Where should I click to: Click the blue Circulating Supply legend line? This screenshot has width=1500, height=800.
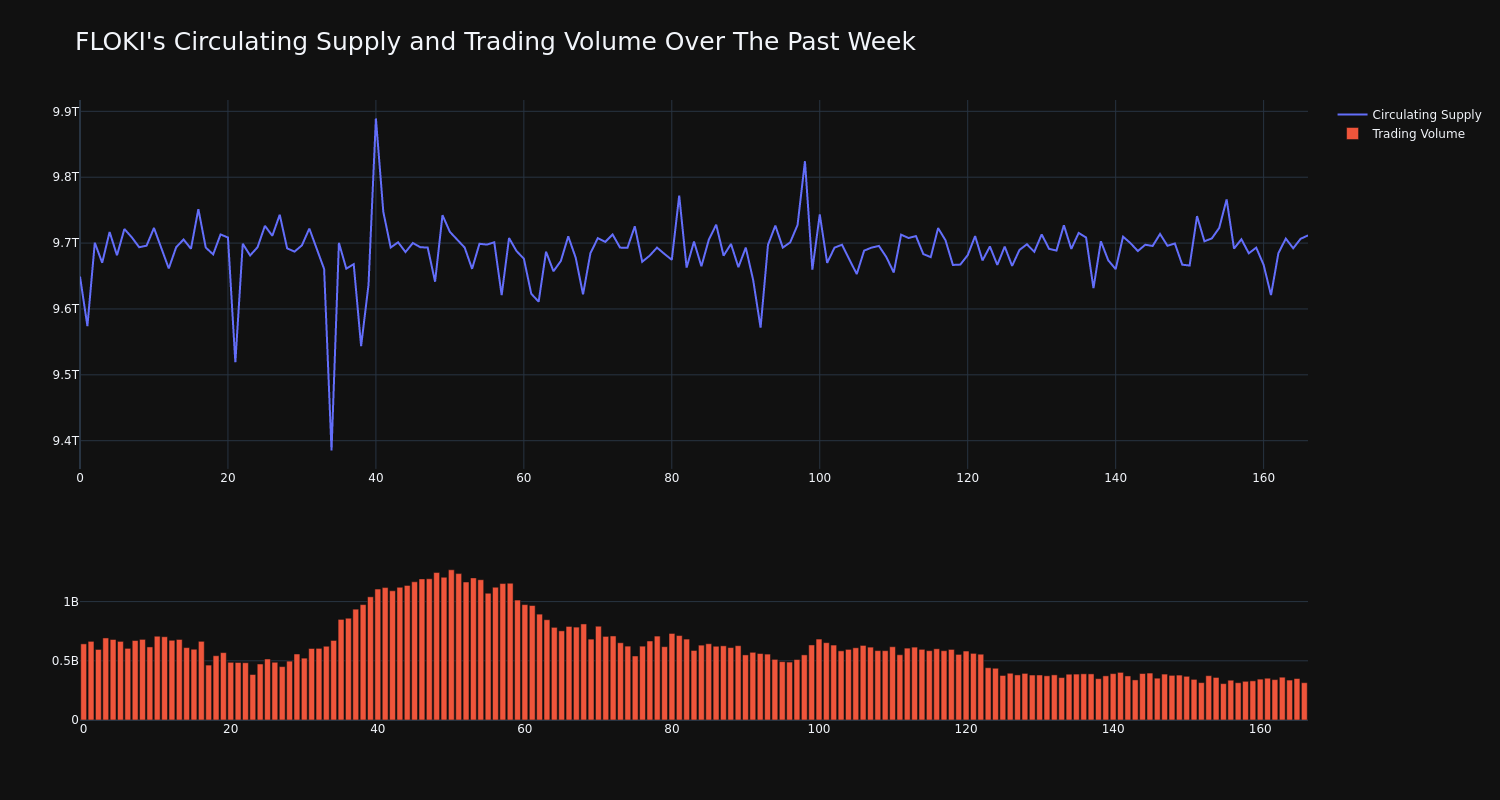coord(1352,115)
